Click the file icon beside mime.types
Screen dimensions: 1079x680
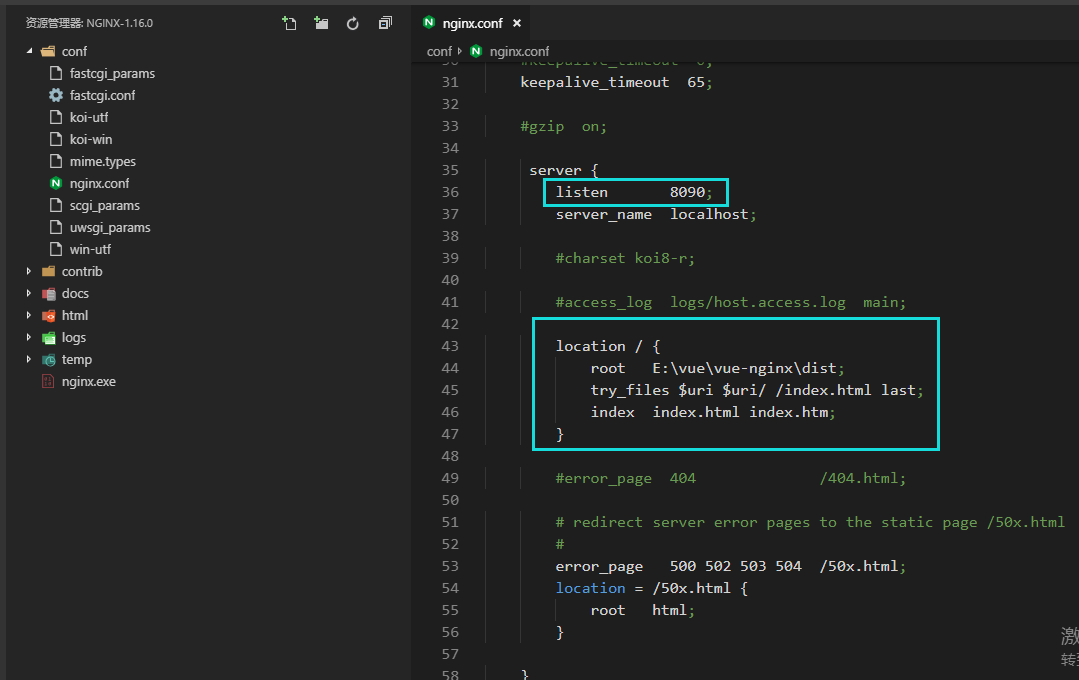(56, 161)
